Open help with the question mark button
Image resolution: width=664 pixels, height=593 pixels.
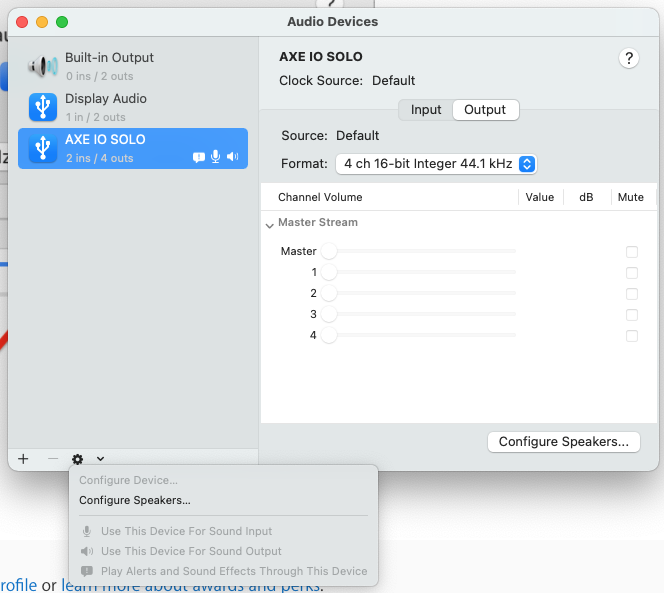629,58
